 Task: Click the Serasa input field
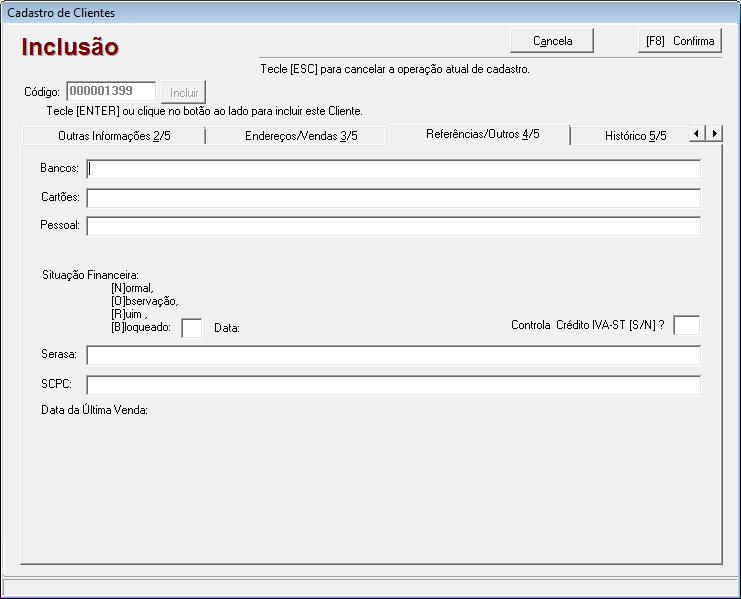pos(393,355)
